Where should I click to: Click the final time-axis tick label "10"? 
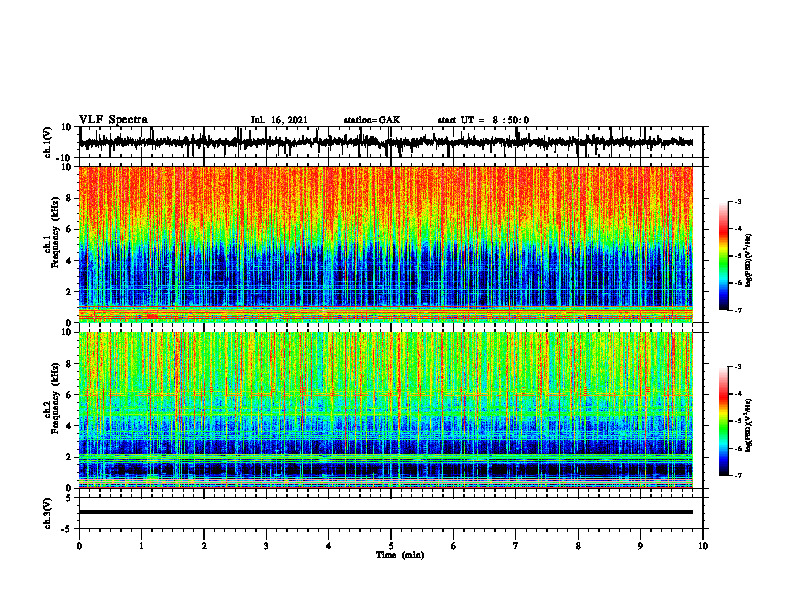703,546
